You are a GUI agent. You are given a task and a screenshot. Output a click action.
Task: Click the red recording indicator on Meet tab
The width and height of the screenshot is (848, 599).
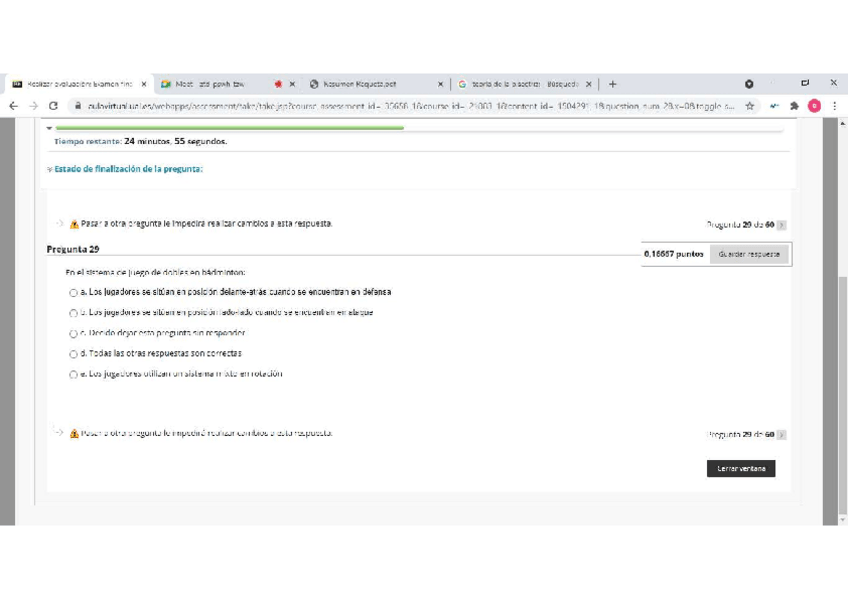point(278,84)
